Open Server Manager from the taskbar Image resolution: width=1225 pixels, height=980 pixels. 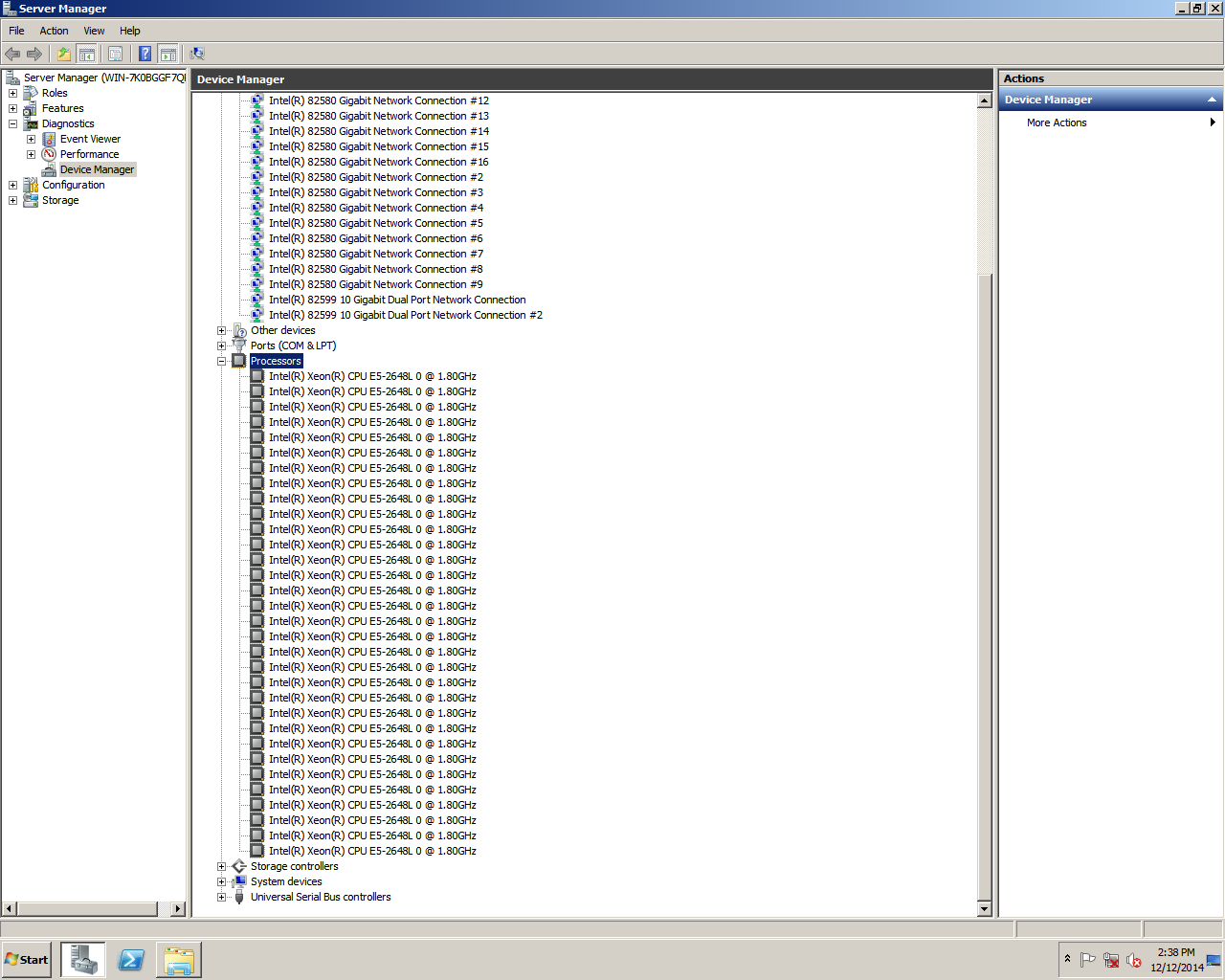pyautogui.click(x=83, y=959)
